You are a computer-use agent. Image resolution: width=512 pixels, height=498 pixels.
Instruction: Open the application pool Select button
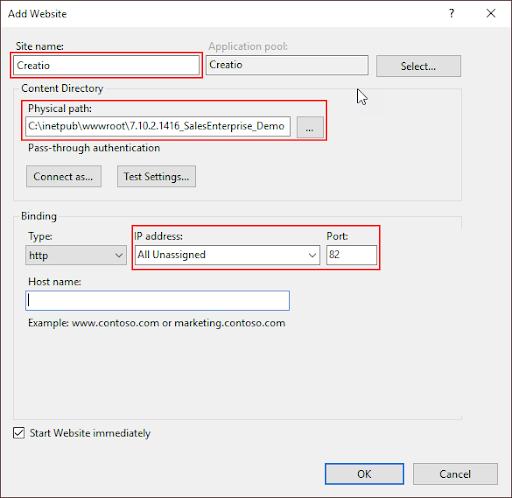point(418,66)
